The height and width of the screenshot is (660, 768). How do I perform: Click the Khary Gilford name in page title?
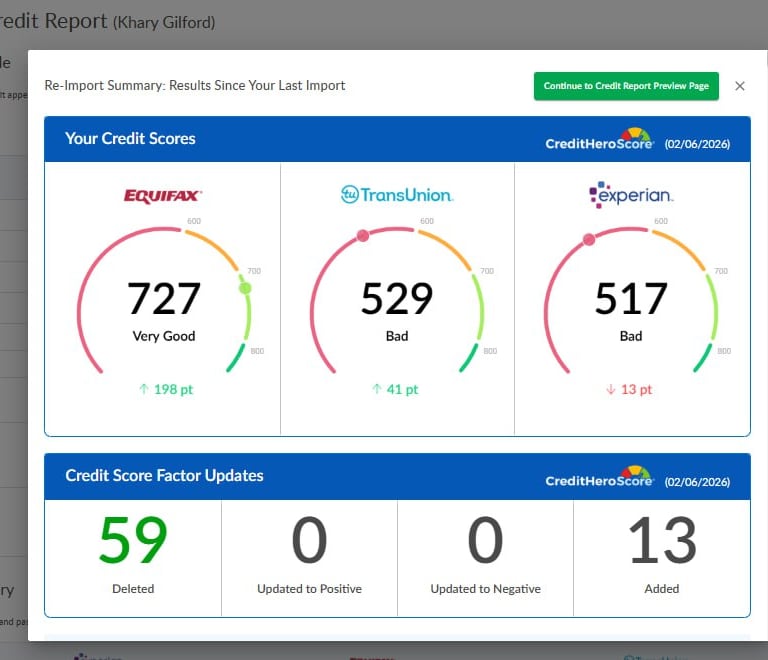(x=164, y=23)
